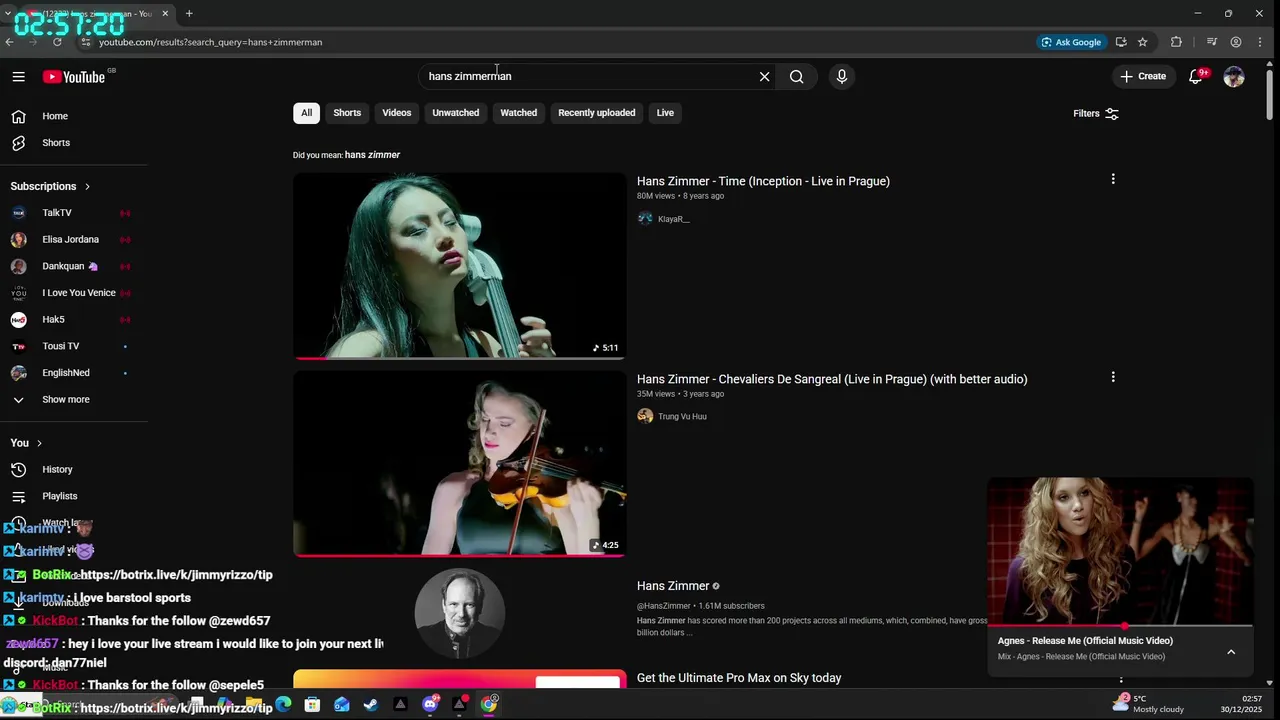This screenshot has height=720, width=1280.
Task: Select the Shorts filter chip
Action: [x=347, y=113]
